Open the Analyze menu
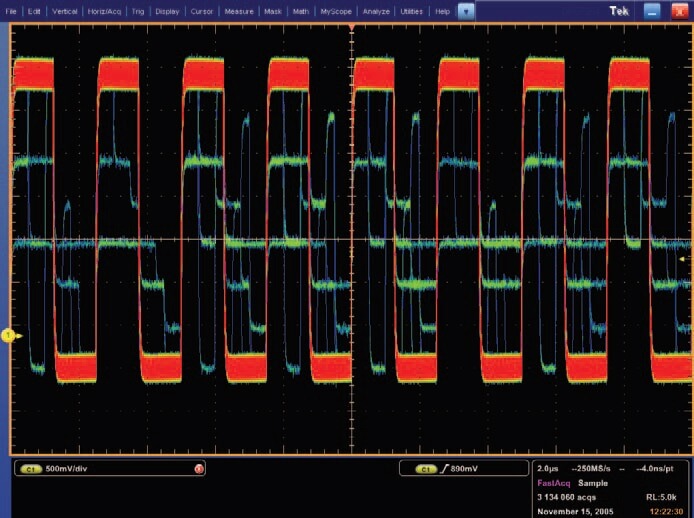This screenshot has height=518, width=694. pos(376,10)
